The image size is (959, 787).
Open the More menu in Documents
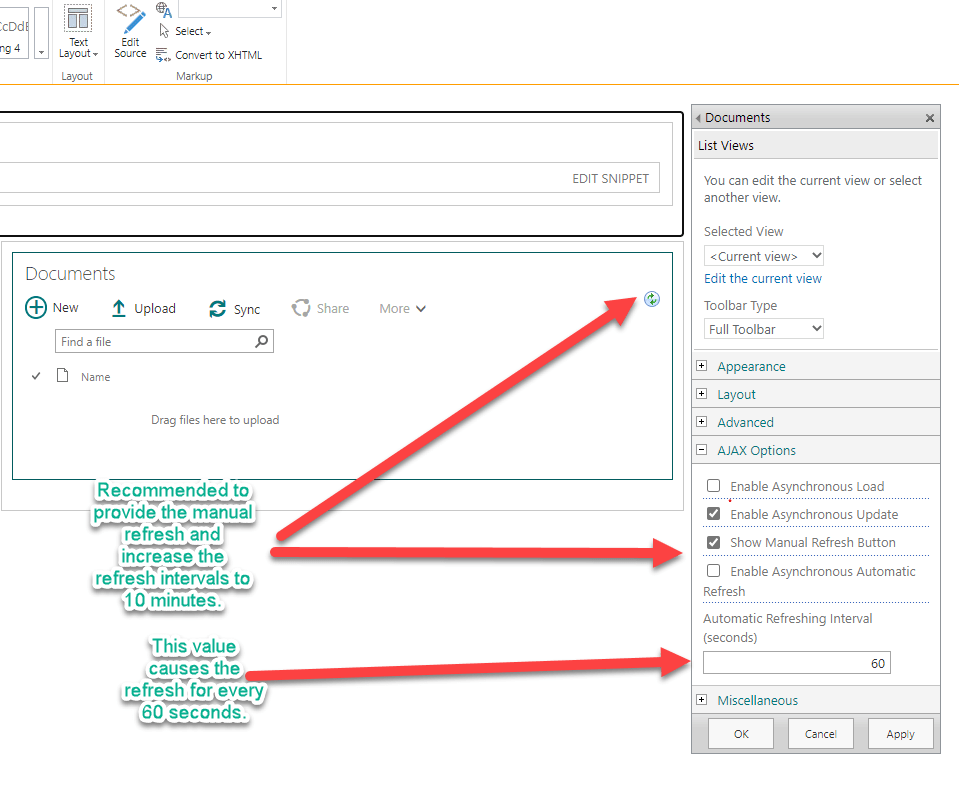(x=403, y=309)
